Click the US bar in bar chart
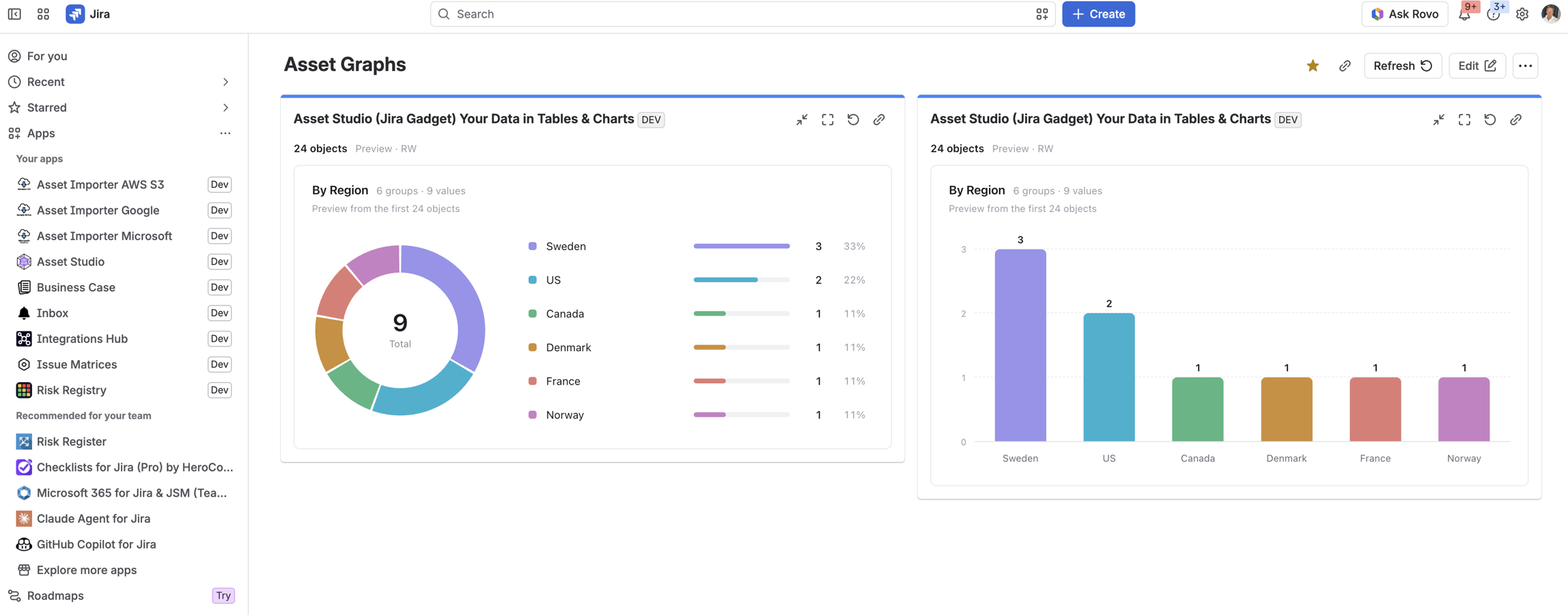This screenshot has width=1568, height=615. click(x=1108, y=377)
